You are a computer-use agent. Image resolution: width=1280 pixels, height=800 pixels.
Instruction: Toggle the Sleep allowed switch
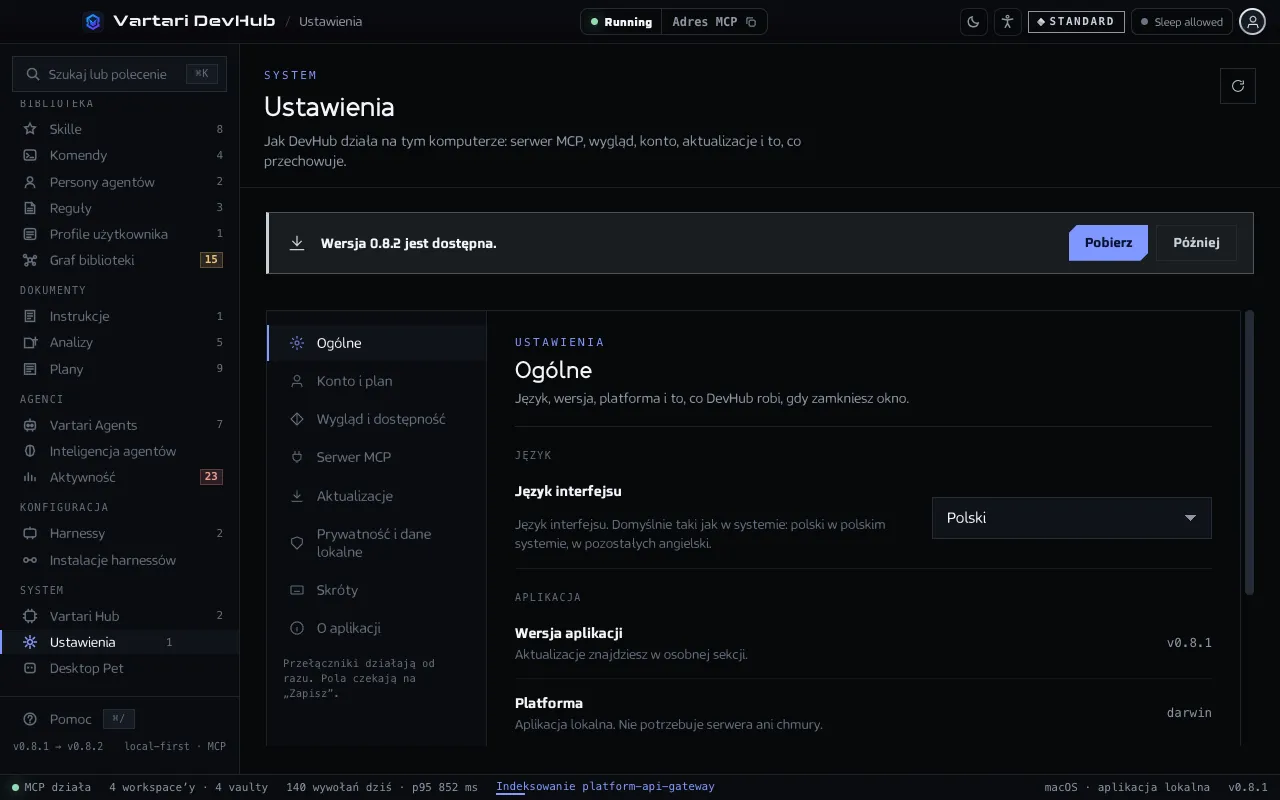(x=1182, y=22)
